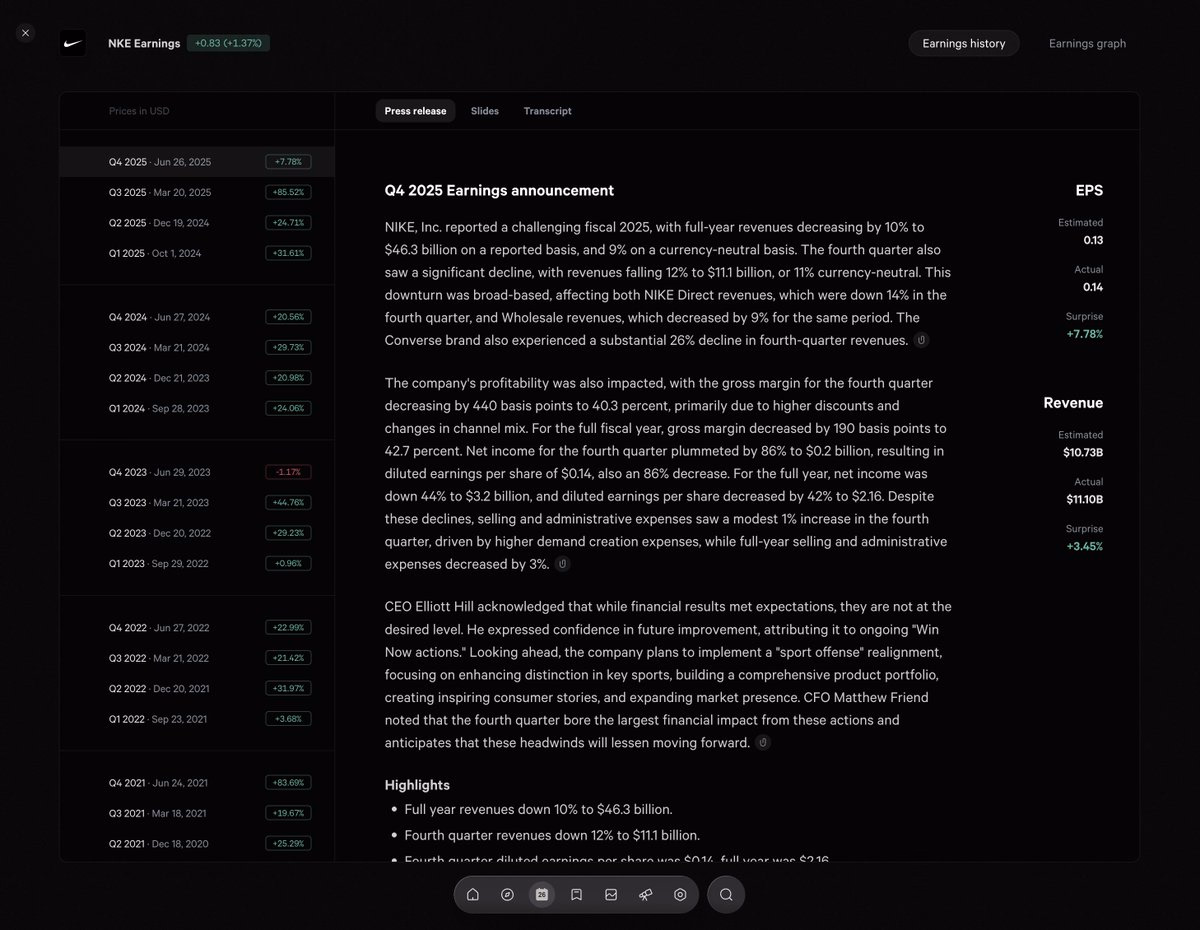Image resolution: width=1200 pixels, height=930 pixels.
Task: Select Q2 2024 · Dec 21, 2023 row
Action: (197, 378)
